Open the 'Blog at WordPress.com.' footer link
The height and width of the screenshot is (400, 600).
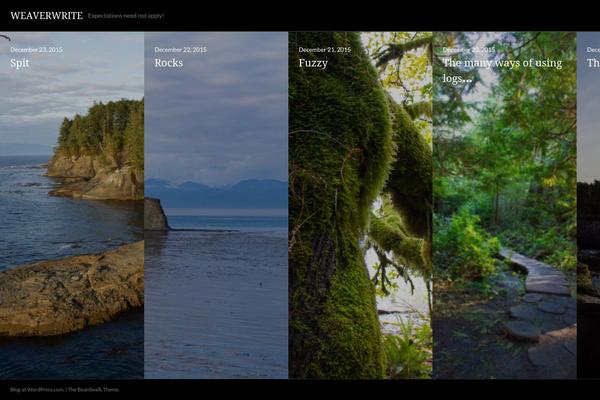point(37,390)
